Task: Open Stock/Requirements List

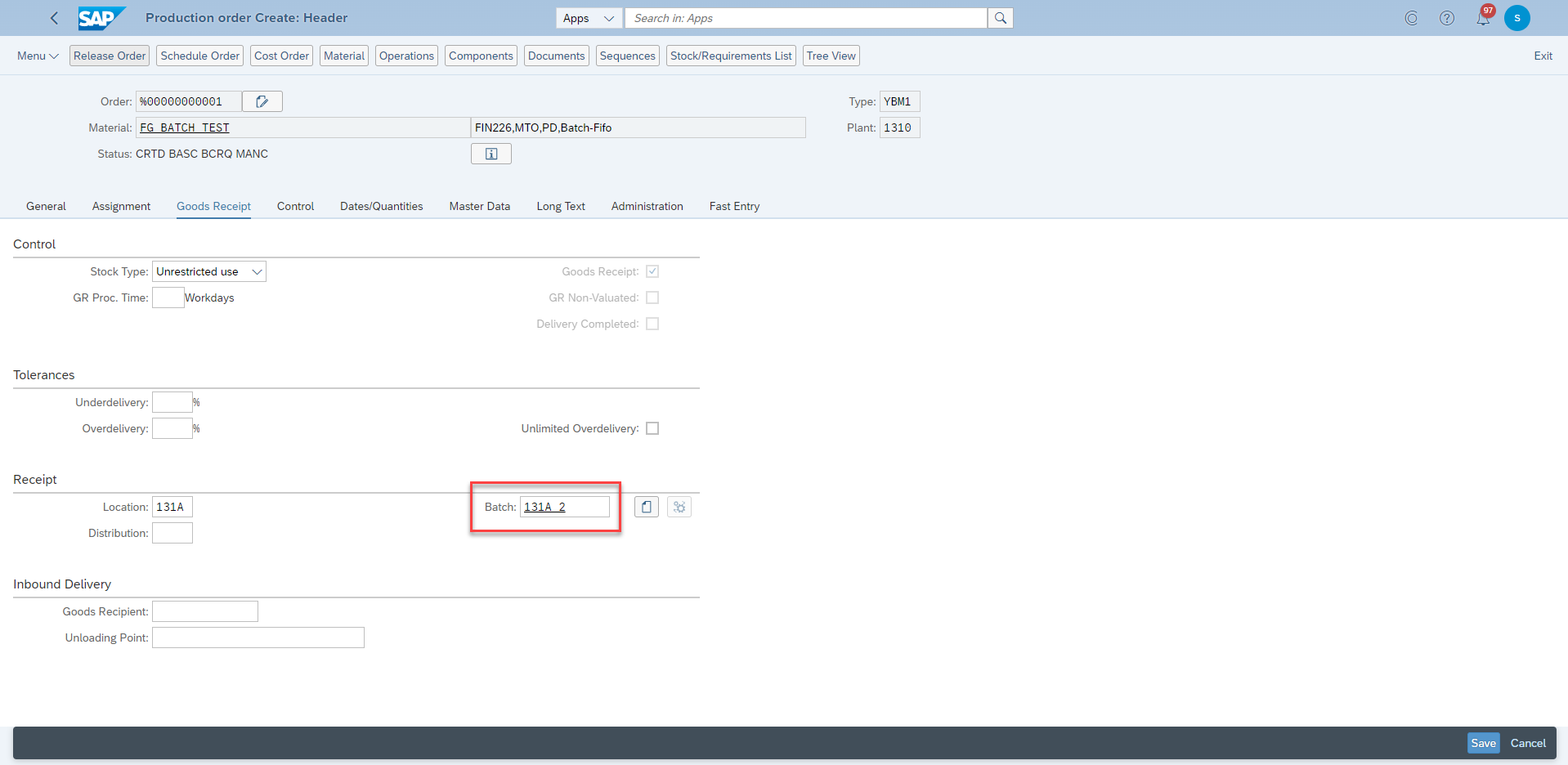Action: pyautogui.click(x=731, y=56)
